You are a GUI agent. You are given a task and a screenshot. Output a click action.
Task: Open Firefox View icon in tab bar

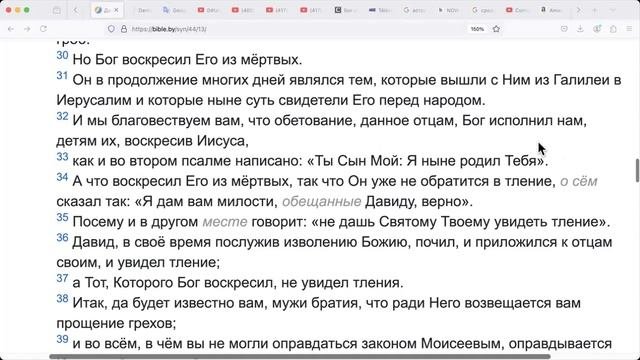[57, 10]
